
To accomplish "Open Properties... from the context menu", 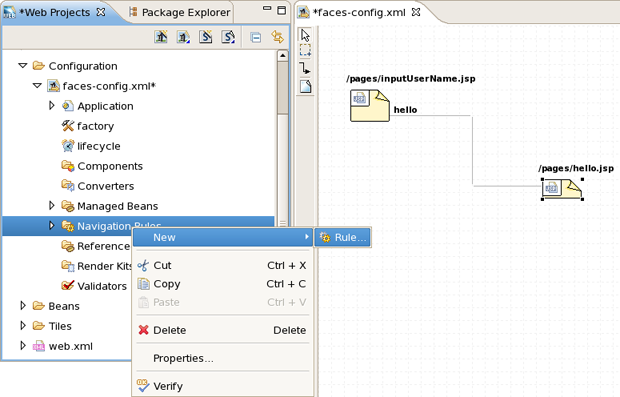I will [222, 358].
